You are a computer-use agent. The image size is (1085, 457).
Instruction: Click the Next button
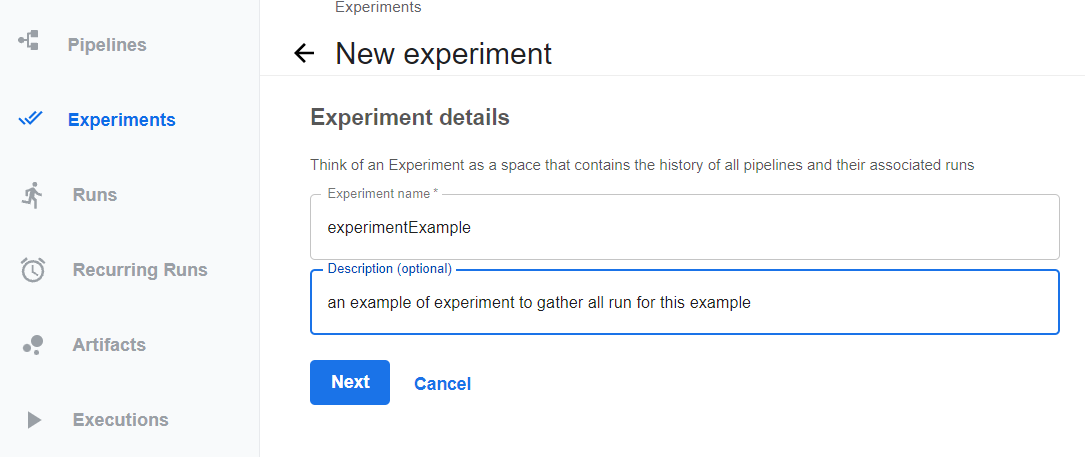click(350, 382)
